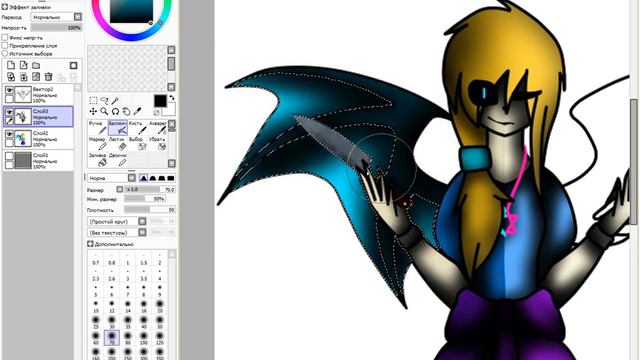Select the Слой2 layer thumbnail
Screen dimensions: 640x360
click(23, 139)
